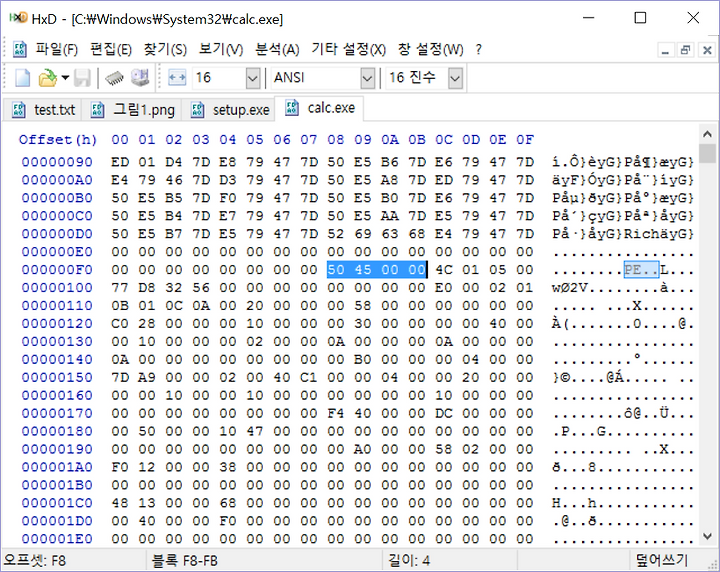
Task: Click the 08 column header
Action: tap(336, 140)
